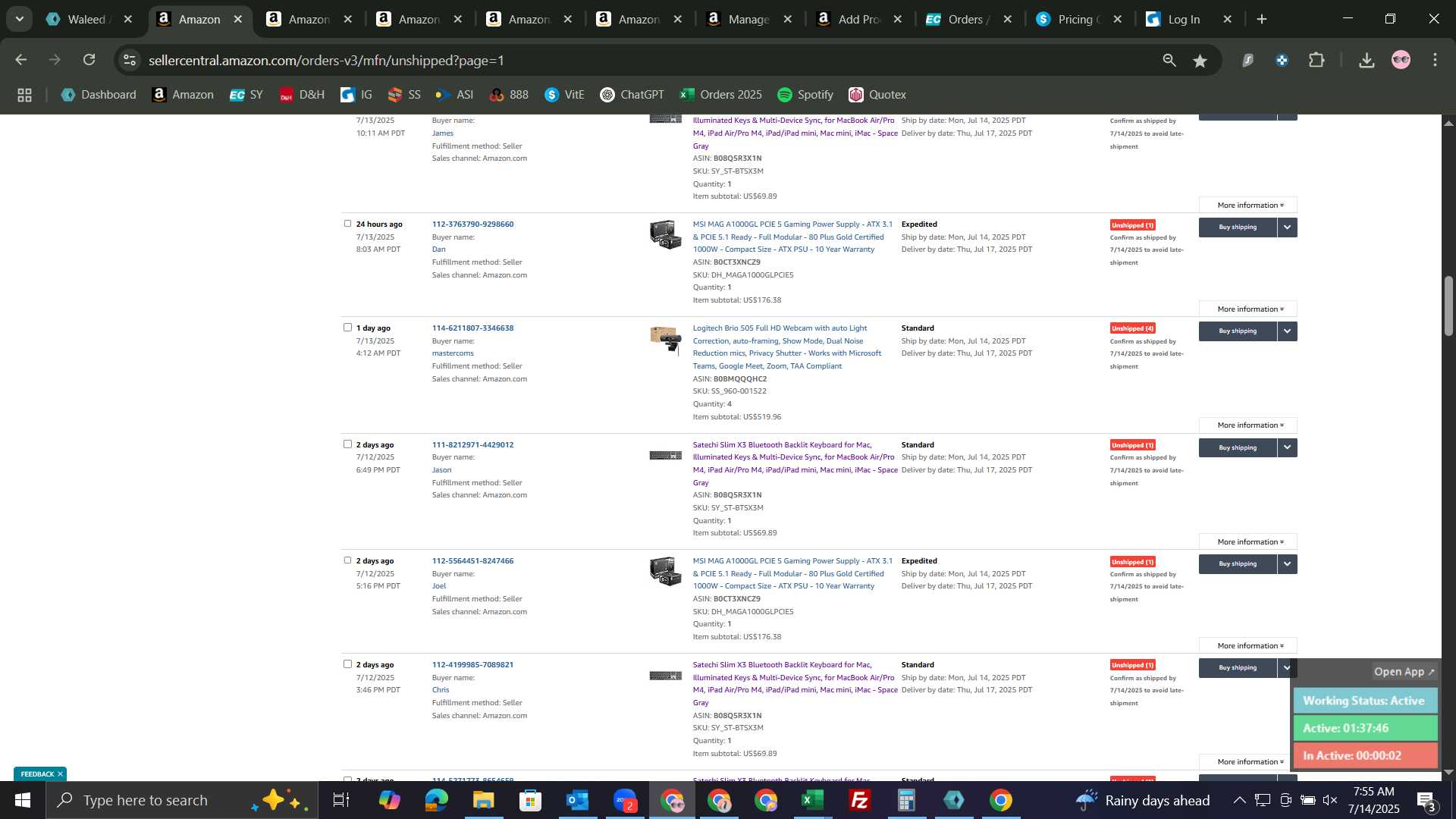Viewport: 1456px width, 819px height.
Task: Open the Chrome profile avatar
Action: [x=1401, y=60]
